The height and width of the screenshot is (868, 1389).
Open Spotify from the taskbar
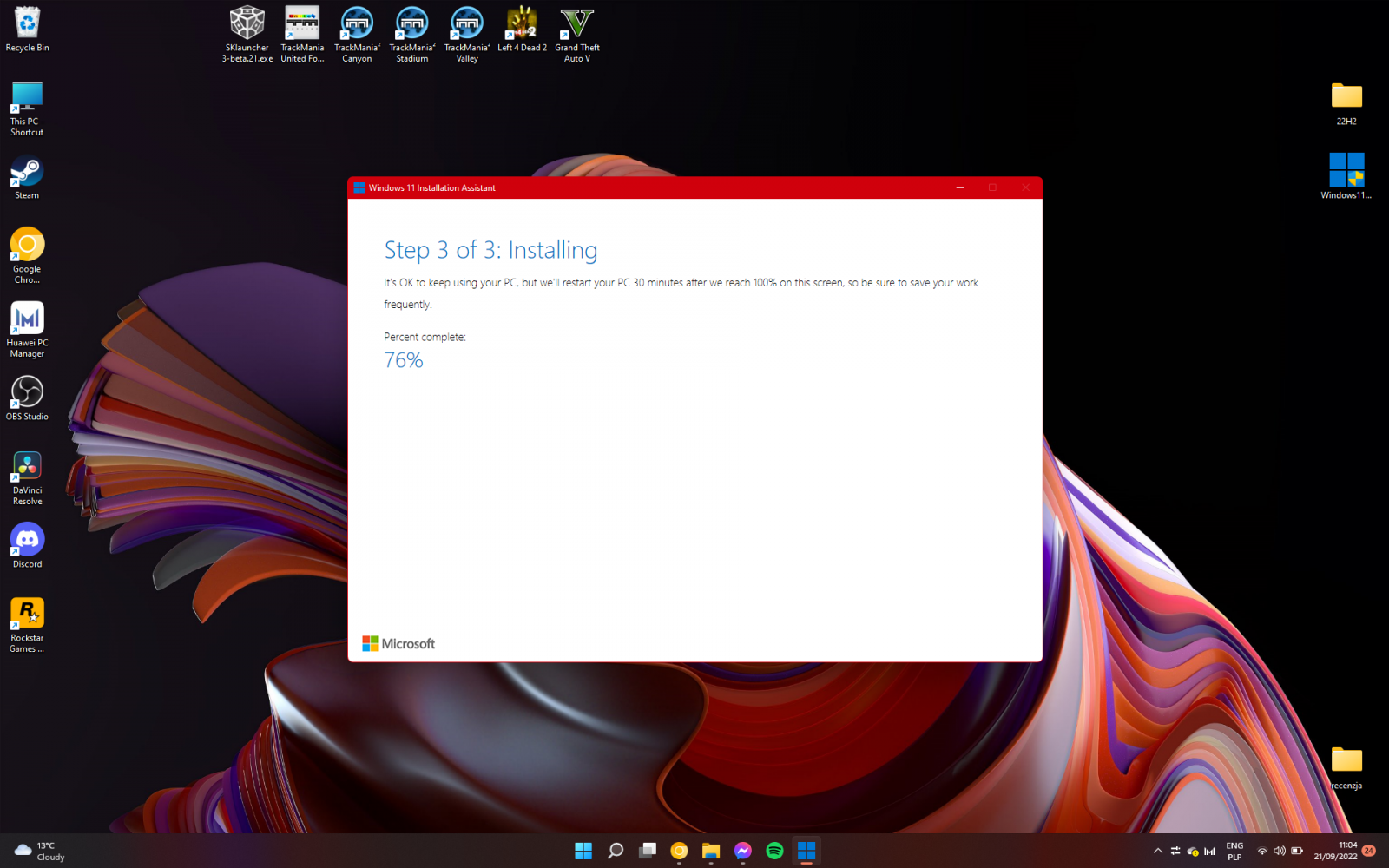774,851
